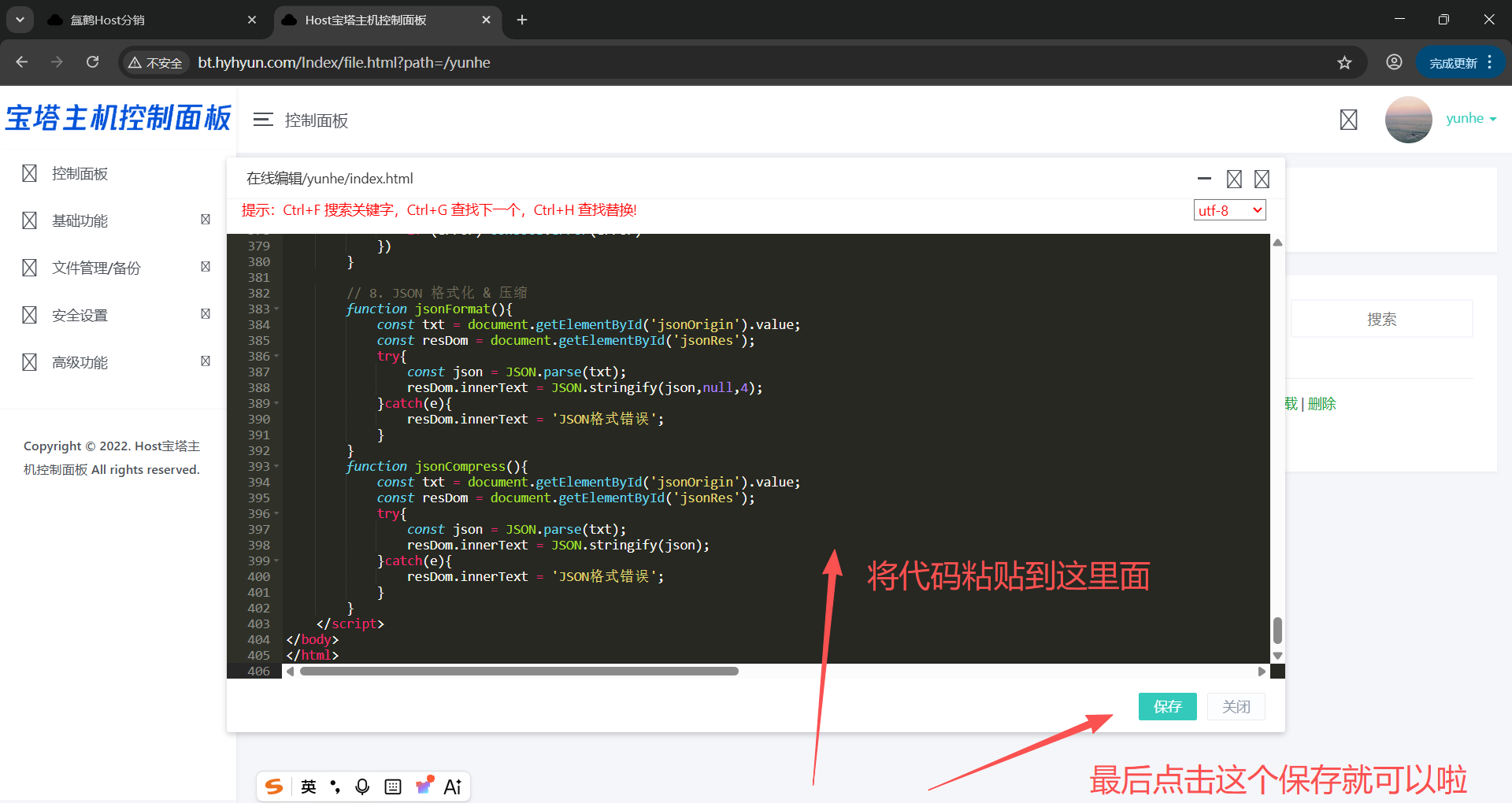Open the browser three-dot menu
The image size is (1512, 803).
1490,62
